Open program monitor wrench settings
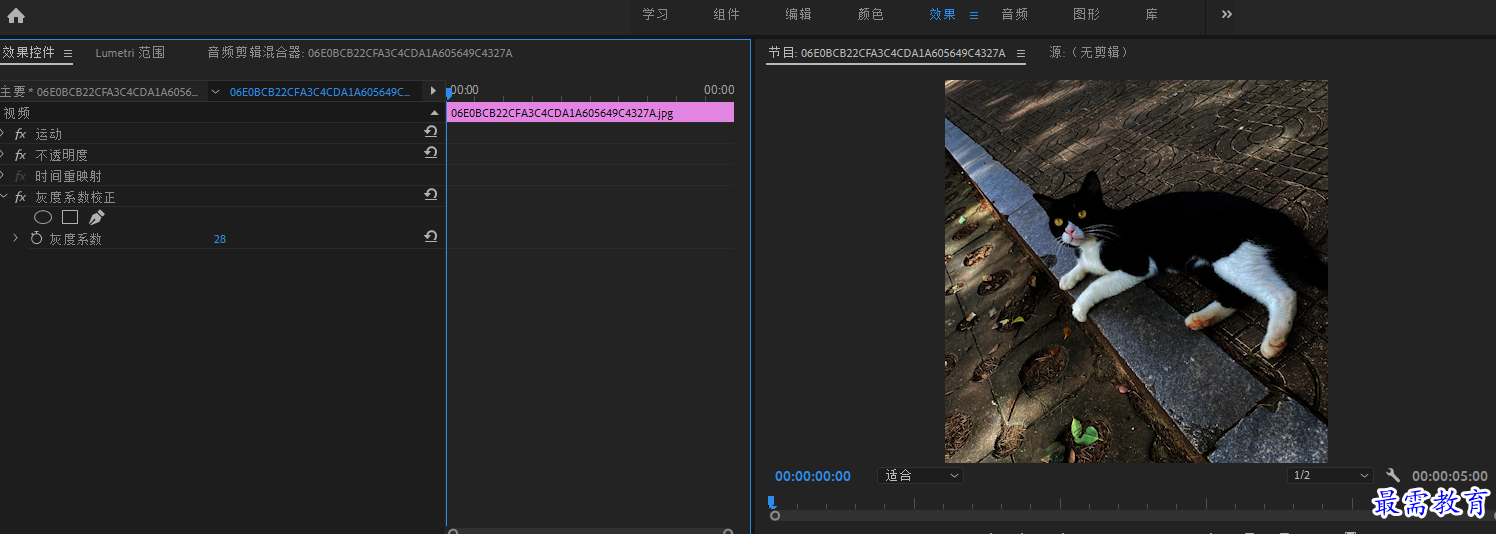The image size is (1496, 534). 1392,475
